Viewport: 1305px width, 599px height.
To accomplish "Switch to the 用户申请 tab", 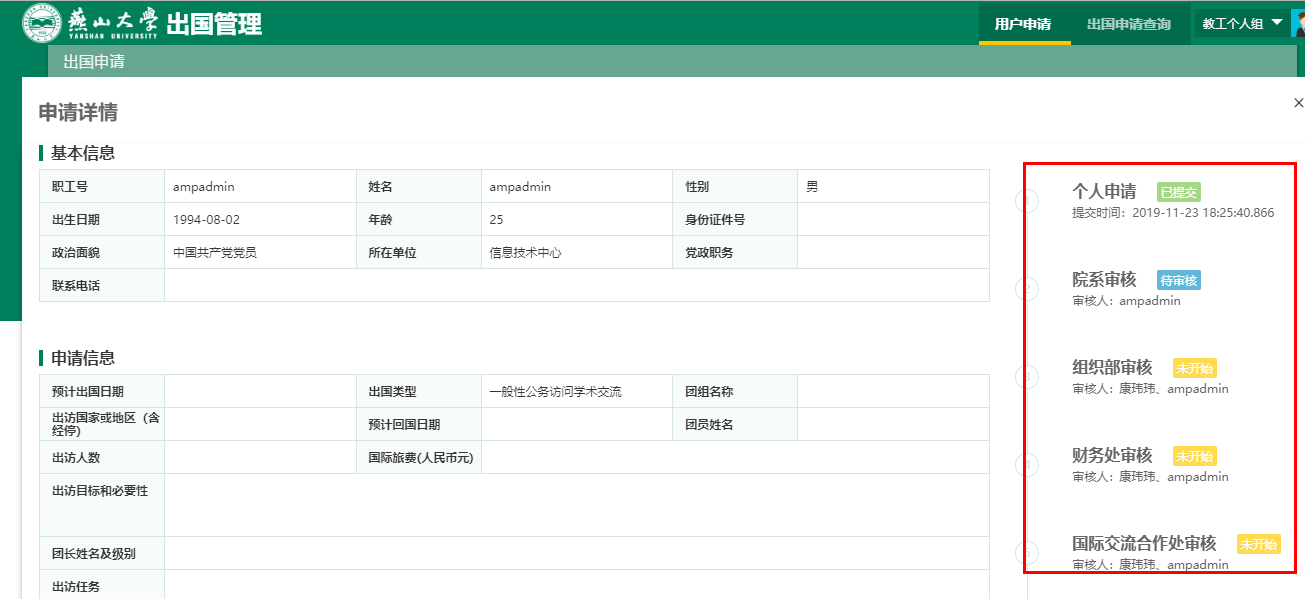I will [x=1023, y=23].
